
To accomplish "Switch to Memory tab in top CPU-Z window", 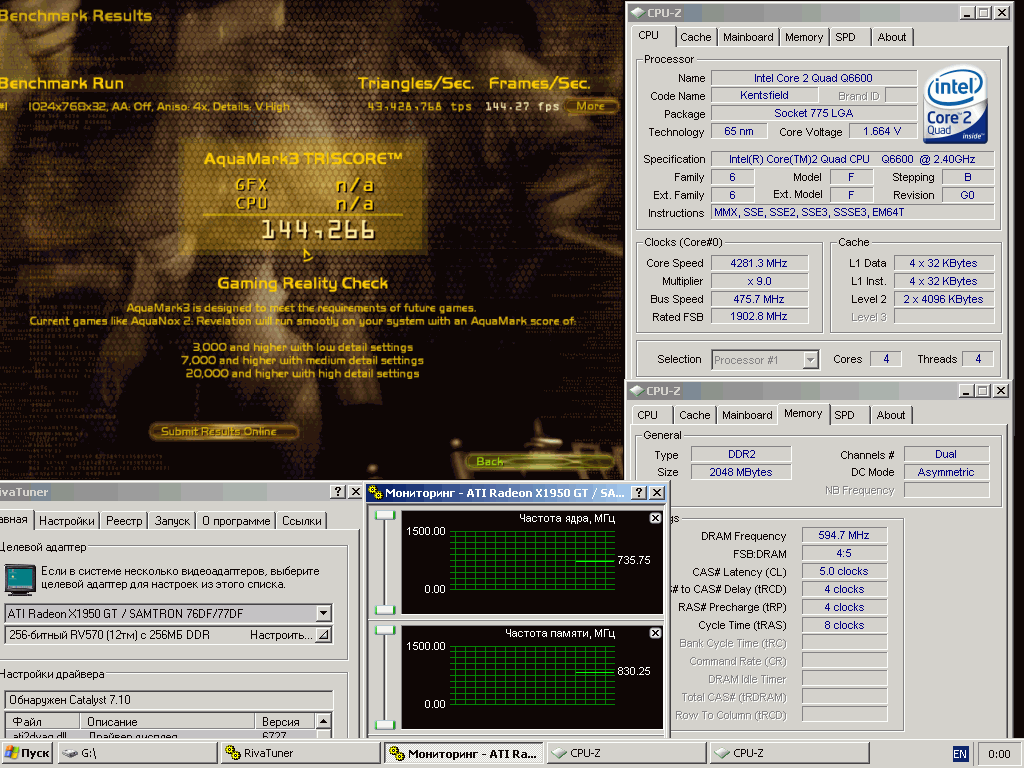I will (804, 37).
